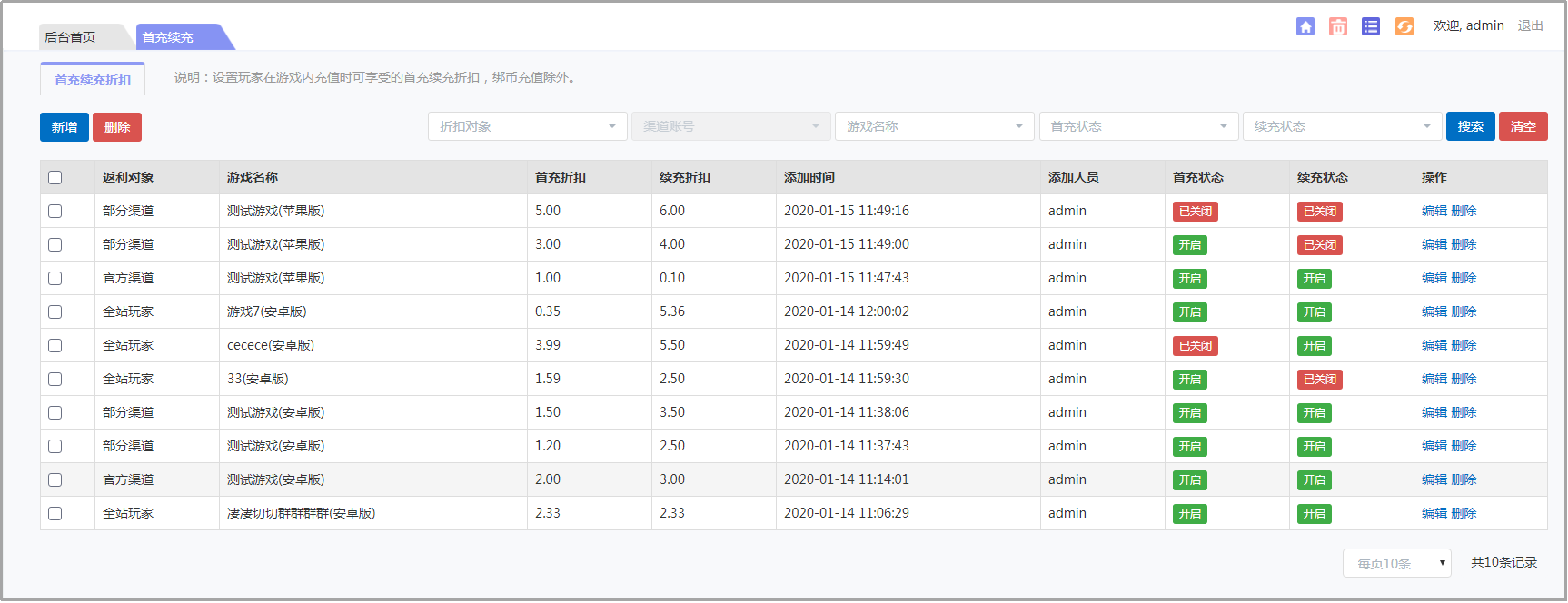Screen dimensions: 1568x603
Task: Select the checkbox for cecece(安卓版)
Action: coord(55,346)
